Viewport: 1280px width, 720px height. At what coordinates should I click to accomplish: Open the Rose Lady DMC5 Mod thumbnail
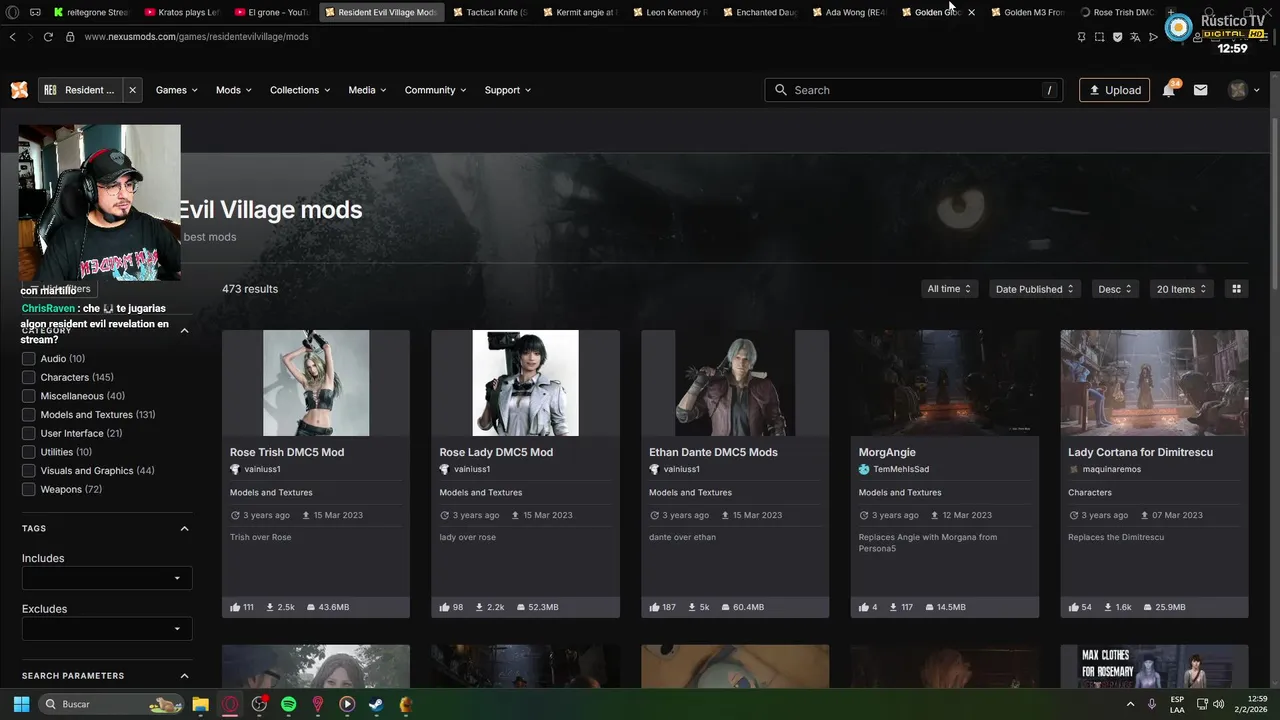[x=525, y=383]
